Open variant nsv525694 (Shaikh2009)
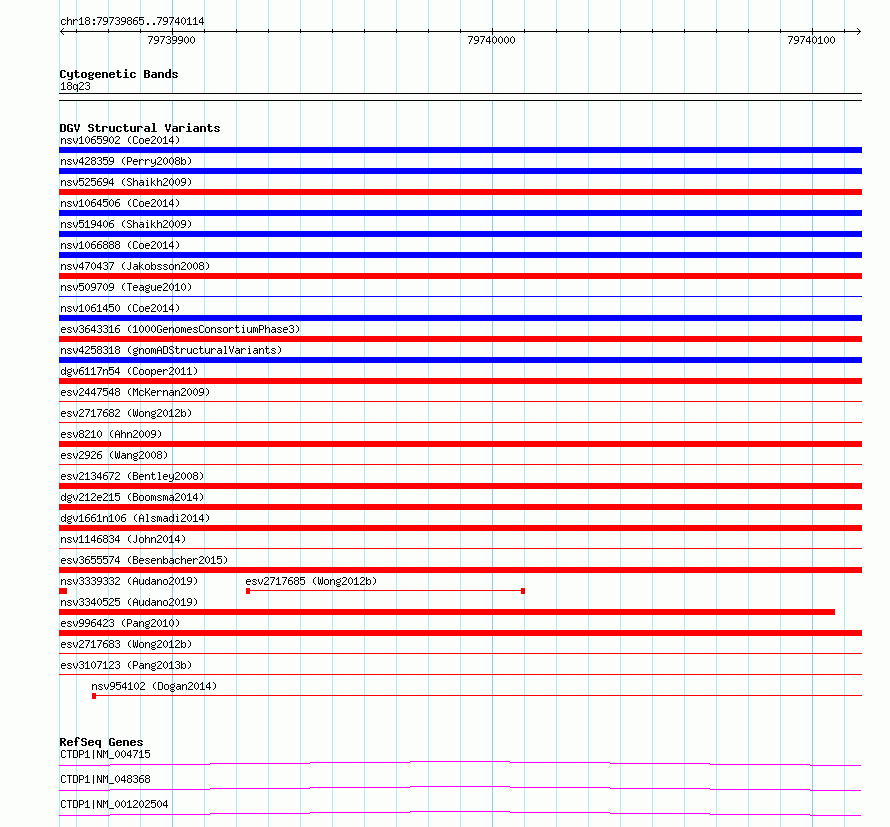The image size is (890, 827). pyautogui.click(x=126, y=182)
